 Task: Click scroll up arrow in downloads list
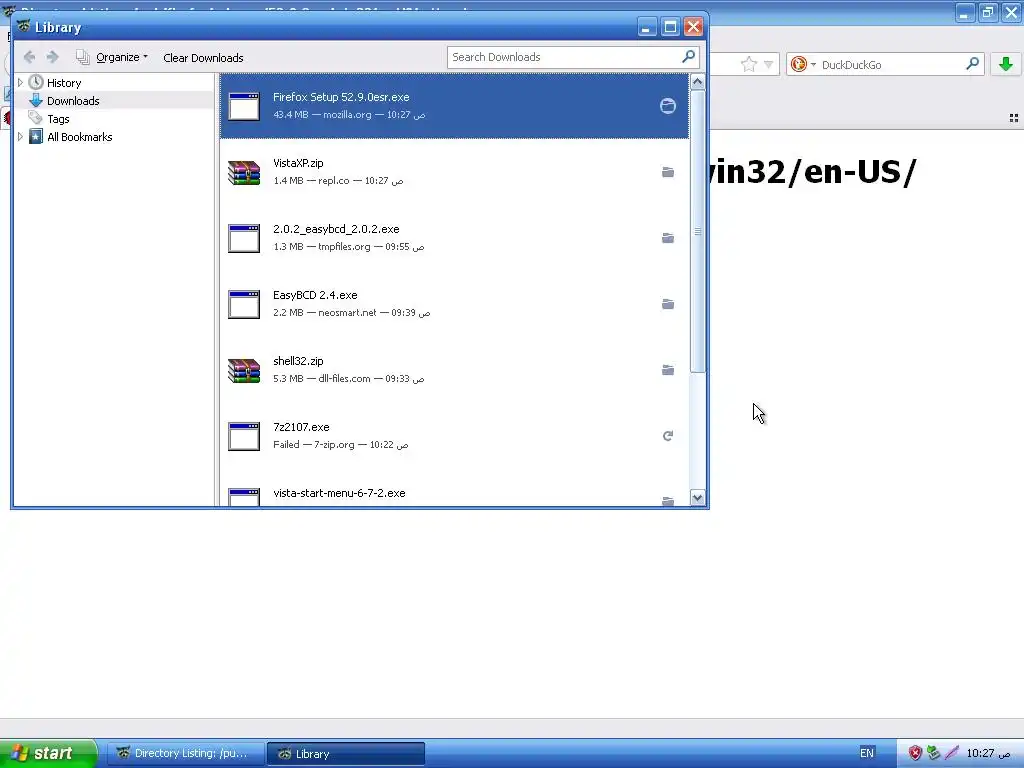point(697,82)
